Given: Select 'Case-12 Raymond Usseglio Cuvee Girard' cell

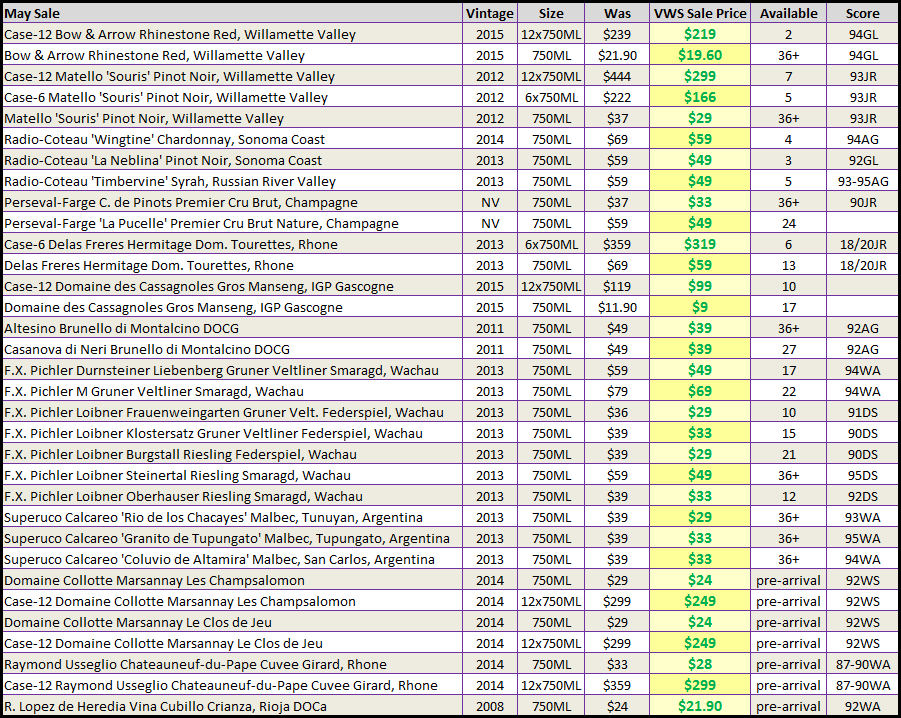Looking at the screenshot, I should point(232,685).
